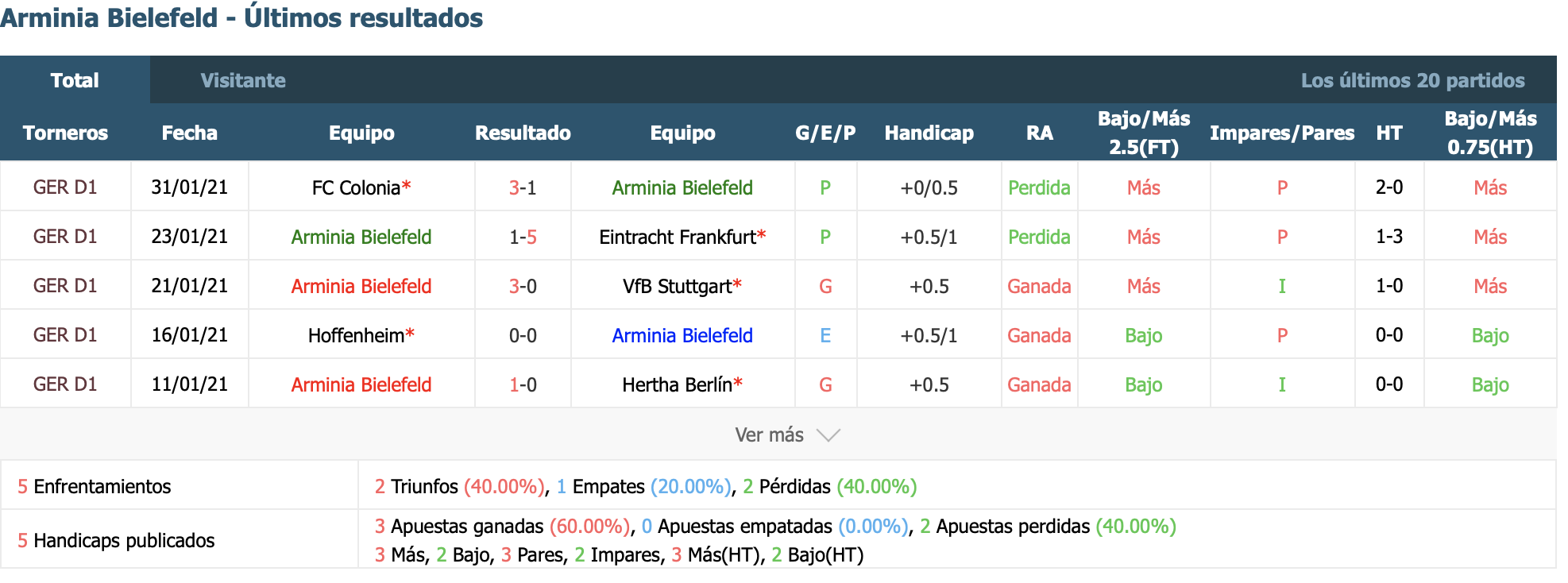Select the Total tab

click(x=75, y=79)
